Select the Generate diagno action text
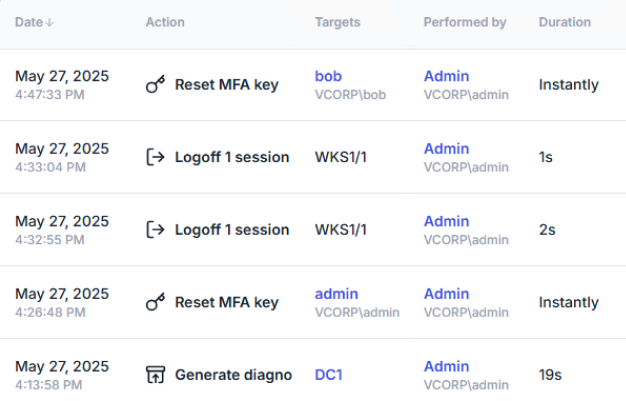Image resolution: width=626 pixels, height=401 pixels. 233,375
